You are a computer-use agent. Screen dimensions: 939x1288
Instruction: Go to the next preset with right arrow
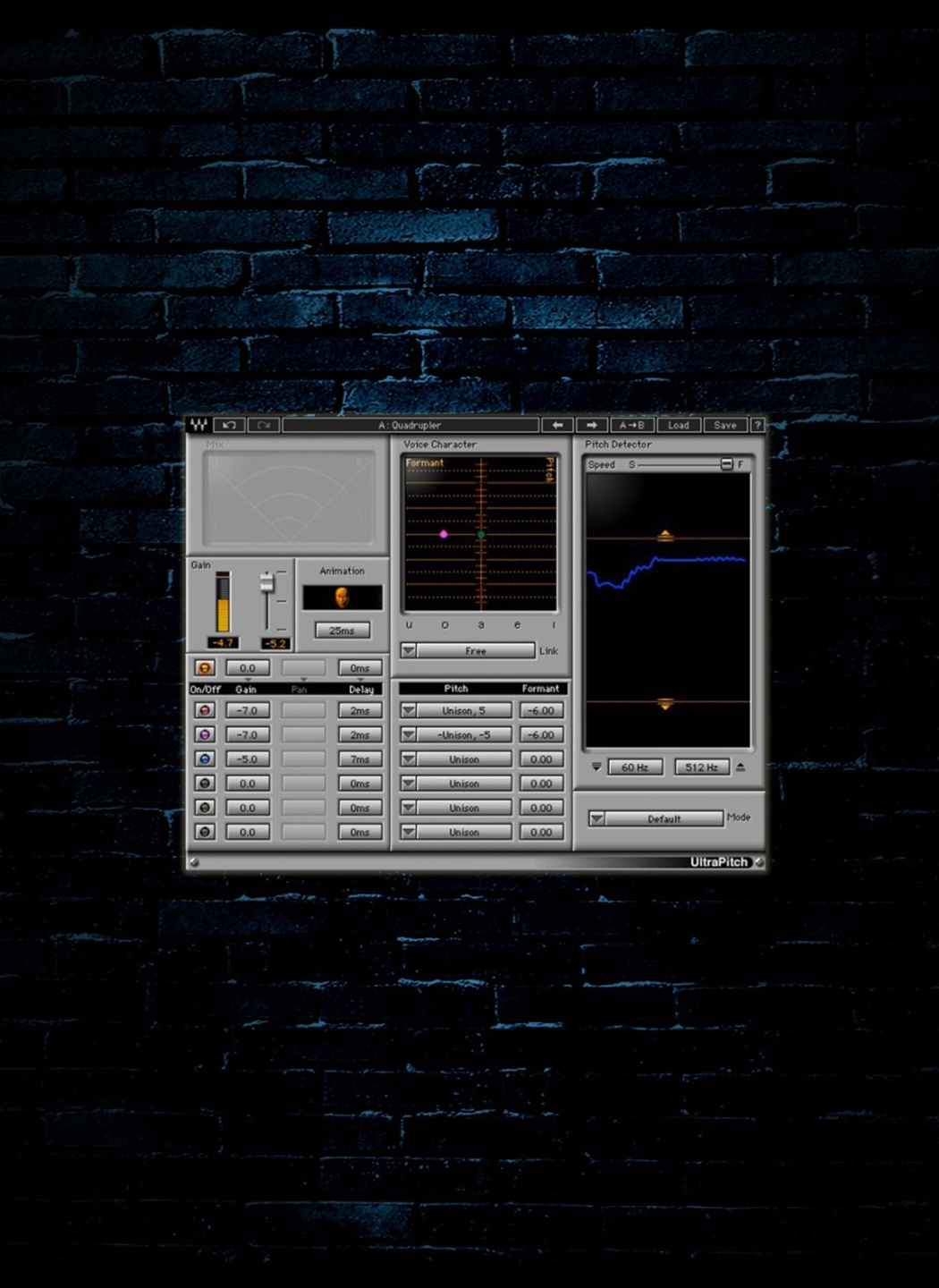(591, 425)
